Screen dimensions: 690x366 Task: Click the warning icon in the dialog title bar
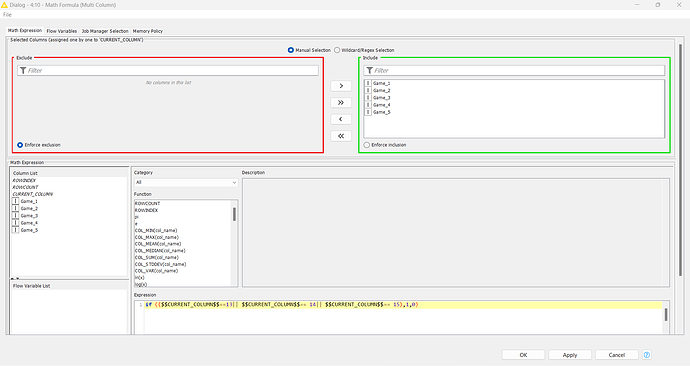[4, 5]
